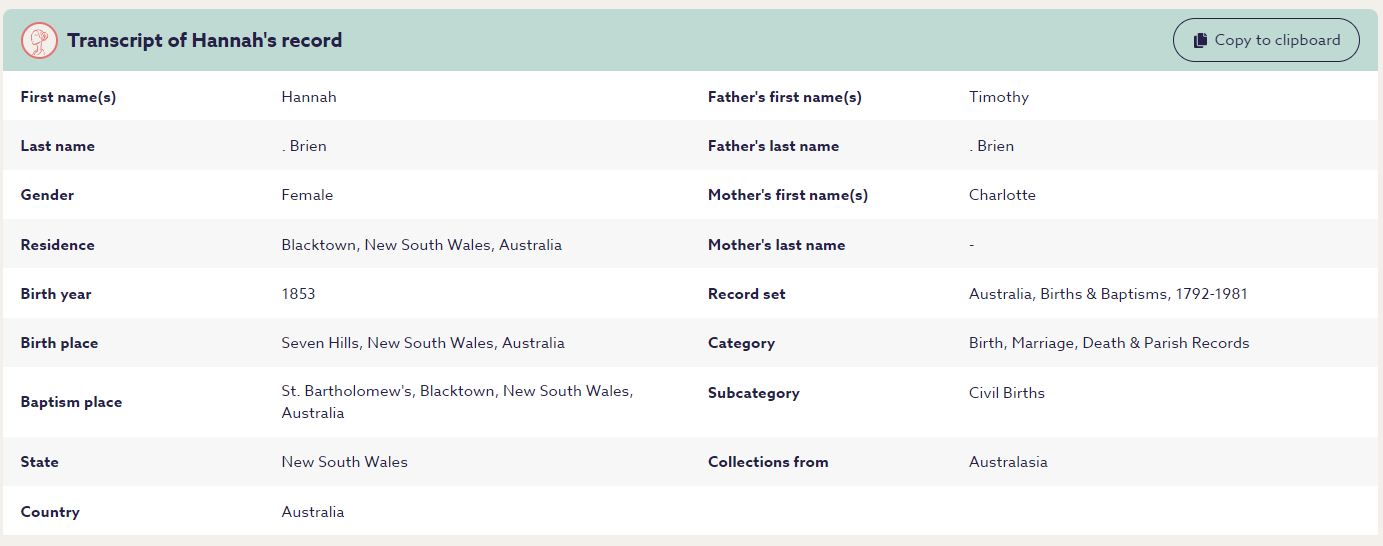This screenshot has width=1383, height=546.
Task: Click the birth year value '1853'
Action: pos(298,294)
